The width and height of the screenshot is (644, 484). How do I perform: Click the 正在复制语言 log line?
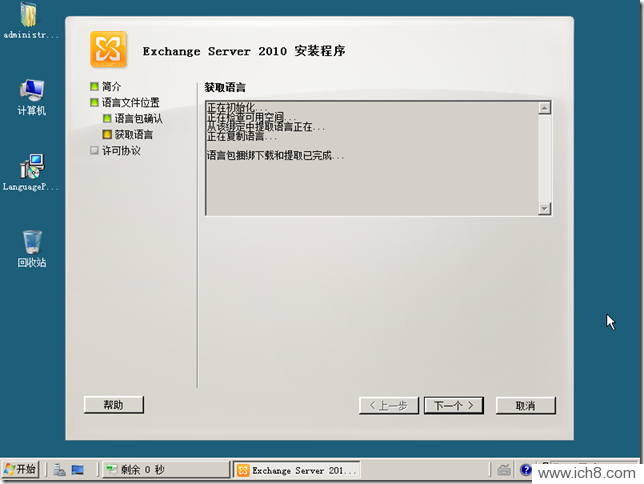(x=242, y=136)
